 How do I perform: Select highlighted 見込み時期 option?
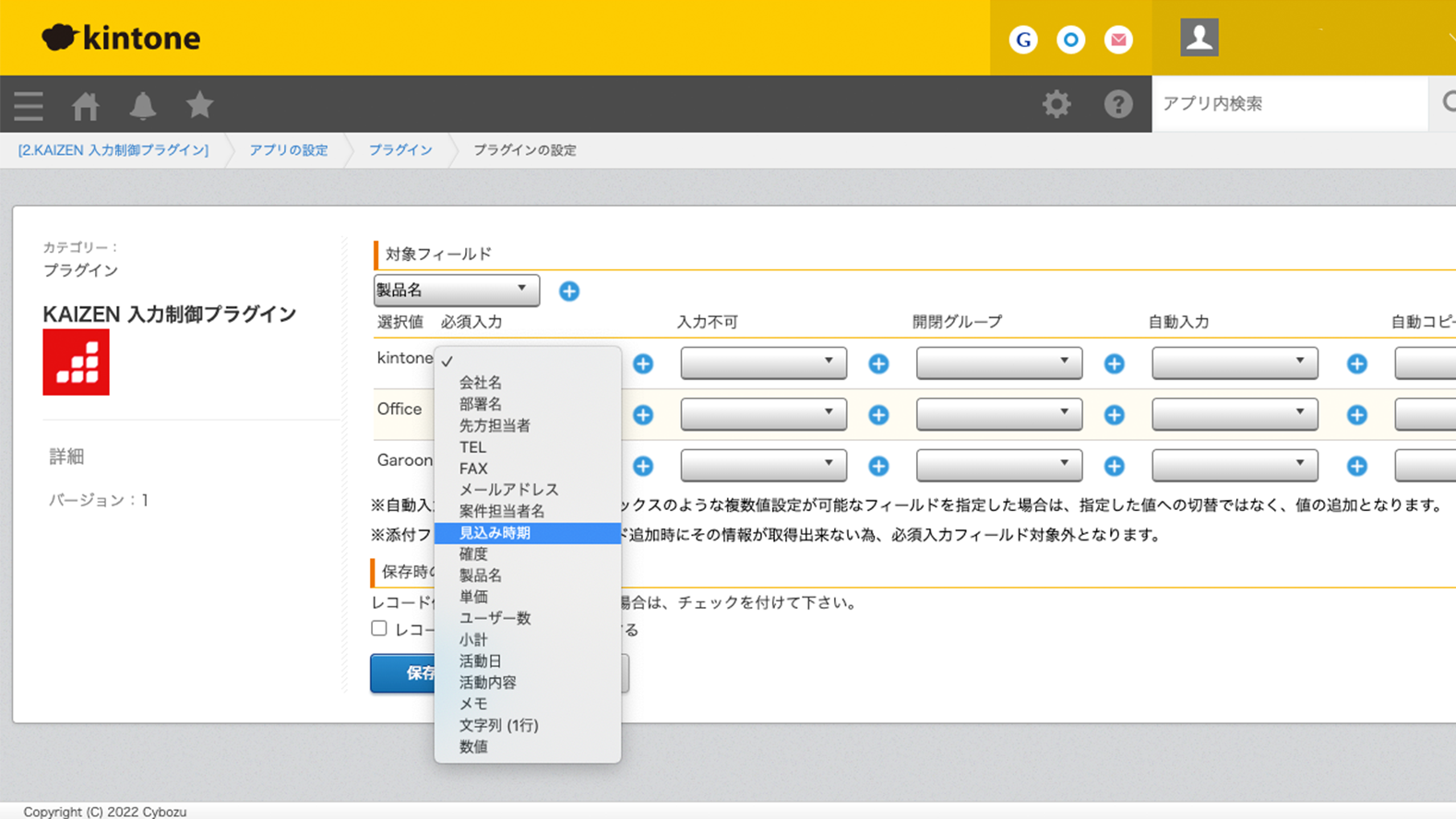pos(528,533)
